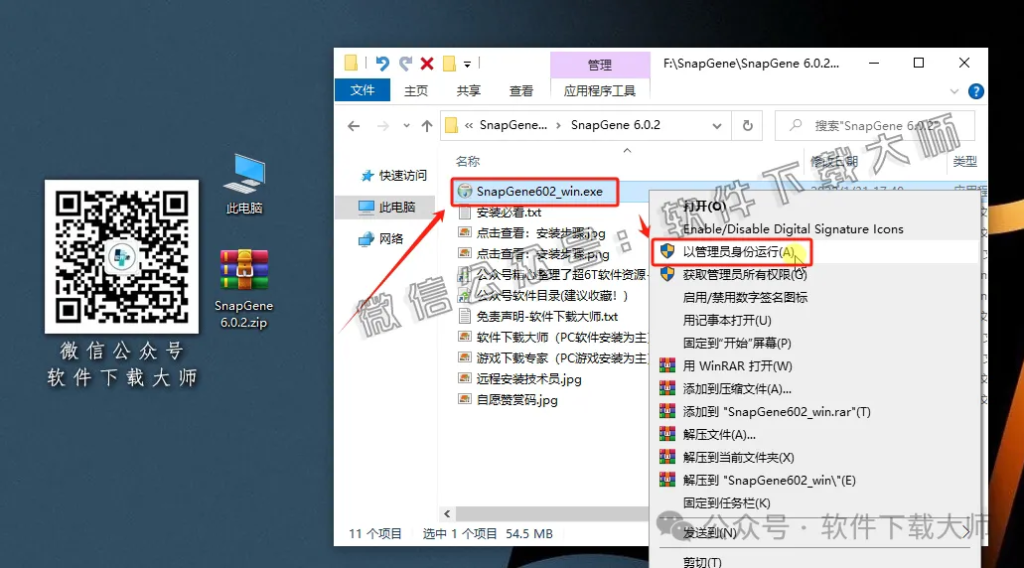Choose Enable/Disable Digital Signature Icons

[793, 229]
